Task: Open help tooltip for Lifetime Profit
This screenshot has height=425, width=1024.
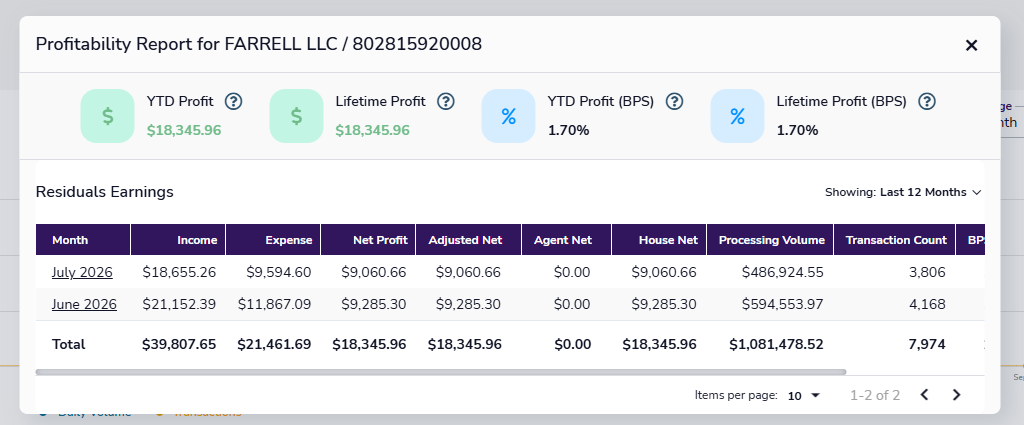Action: coord(445,102)
